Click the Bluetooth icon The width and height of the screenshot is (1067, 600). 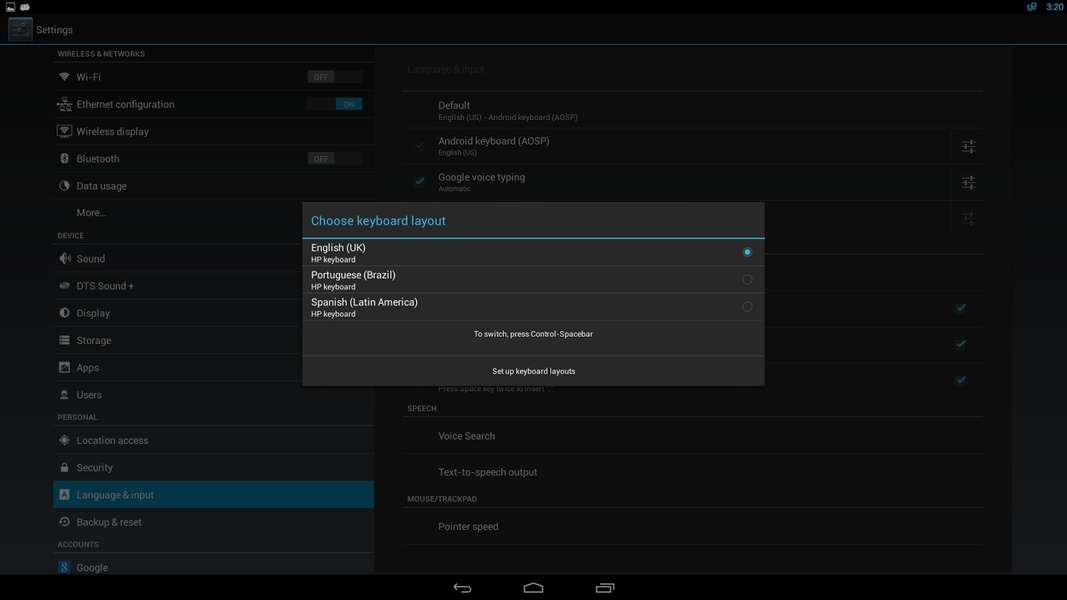64,159
